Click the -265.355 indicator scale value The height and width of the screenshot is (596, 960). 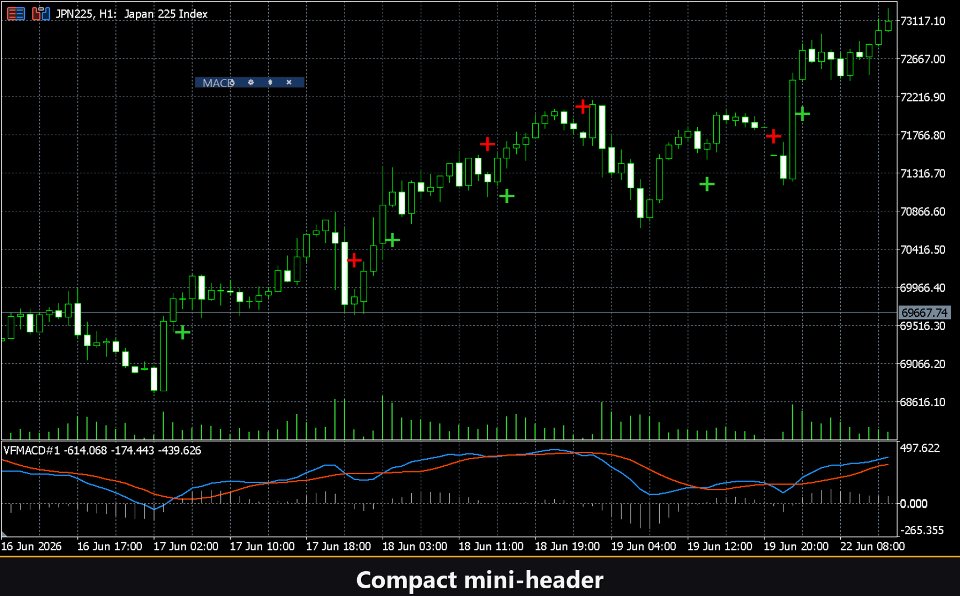[921, 530]
